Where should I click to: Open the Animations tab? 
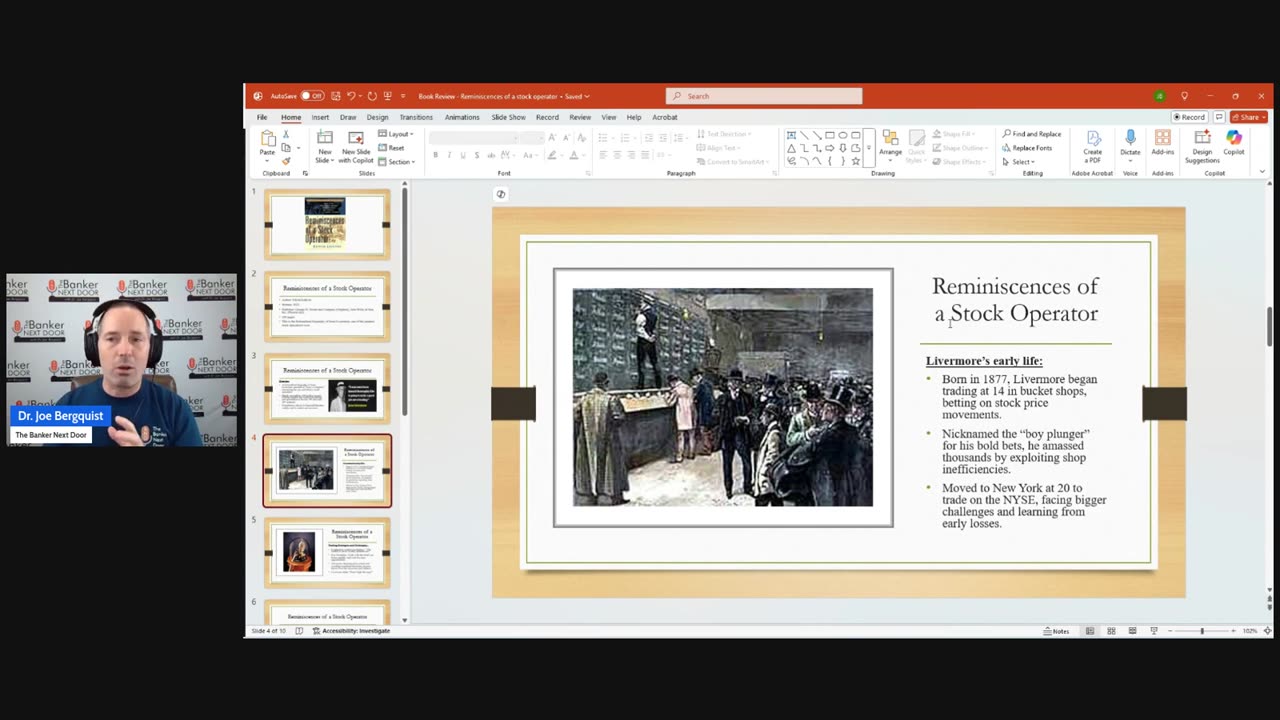coord(462,117)
